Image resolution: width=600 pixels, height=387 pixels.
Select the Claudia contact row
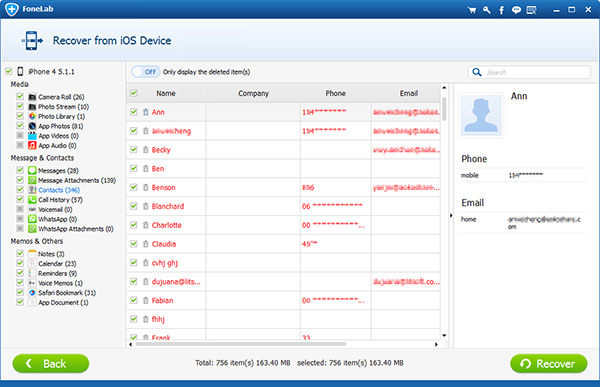click(x=284, y=244)
